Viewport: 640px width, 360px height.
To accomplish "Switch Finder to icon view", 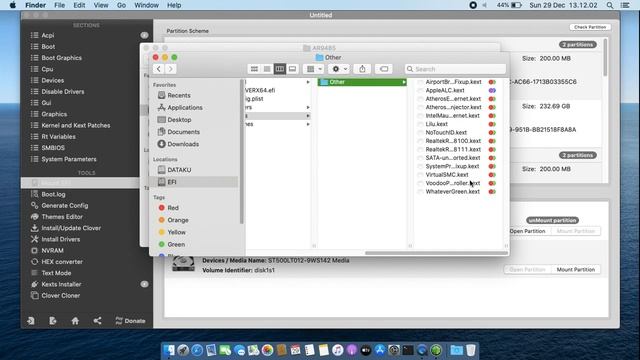I will click(254, 69).
